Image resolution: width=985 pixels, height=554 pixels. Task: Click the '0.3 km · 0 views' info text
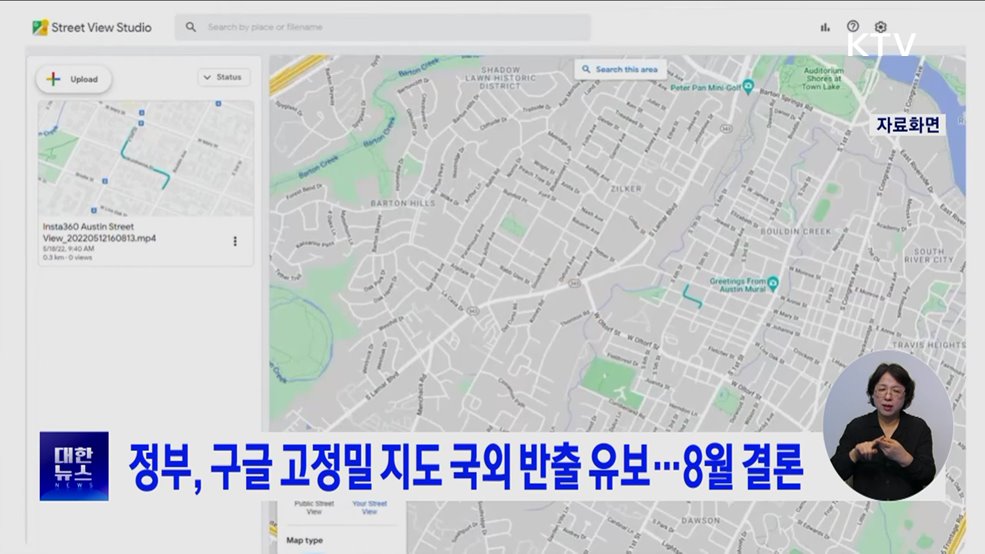coord(68,258)
